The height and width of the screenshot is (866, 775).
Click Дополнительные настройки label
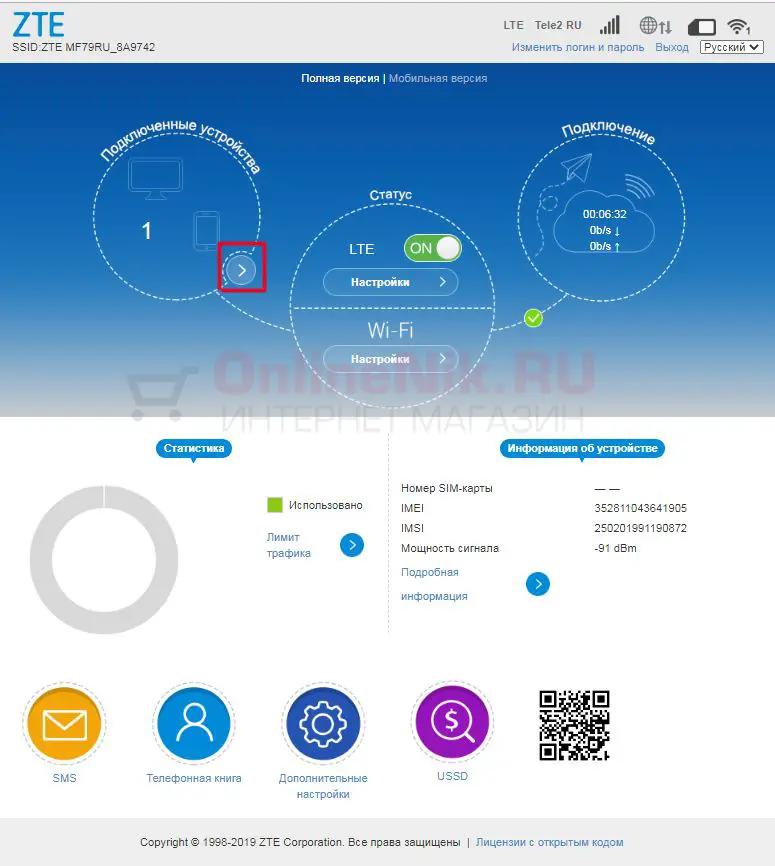(323, 786)
